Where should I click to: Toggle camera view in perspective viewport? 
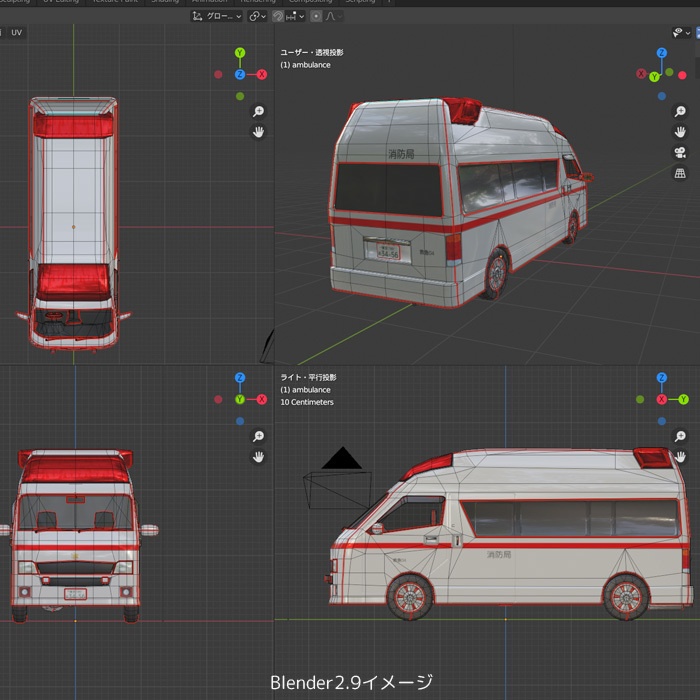[x=680, y=153]
